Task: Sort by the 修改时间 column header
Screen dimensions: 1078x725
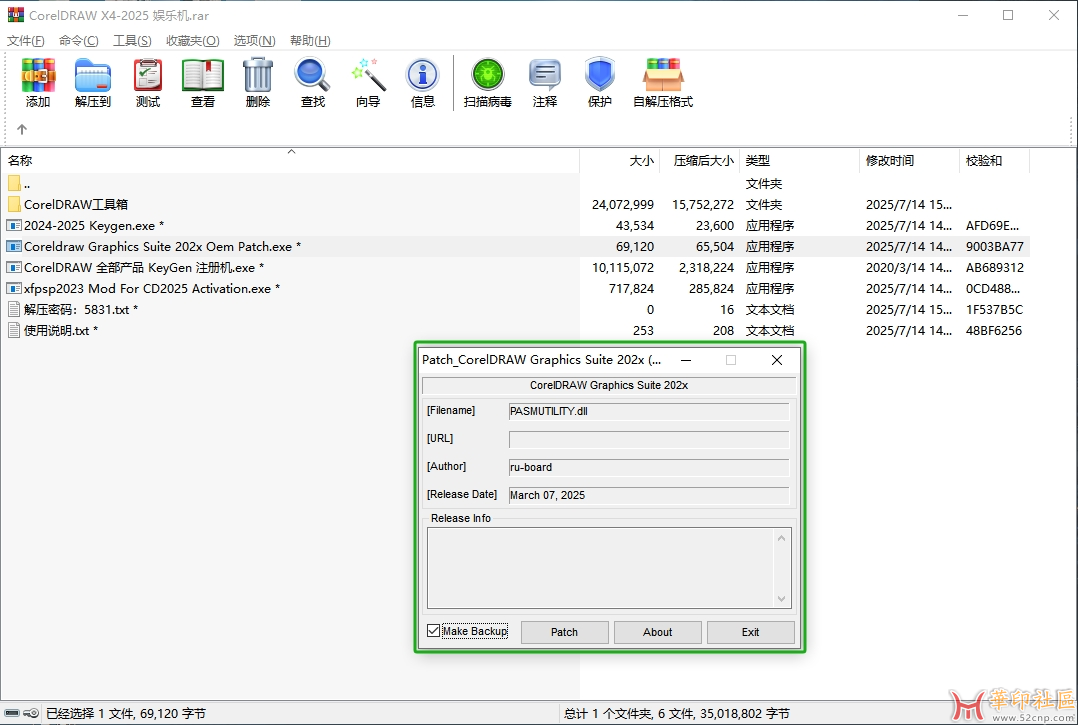Action: point(909,160)
